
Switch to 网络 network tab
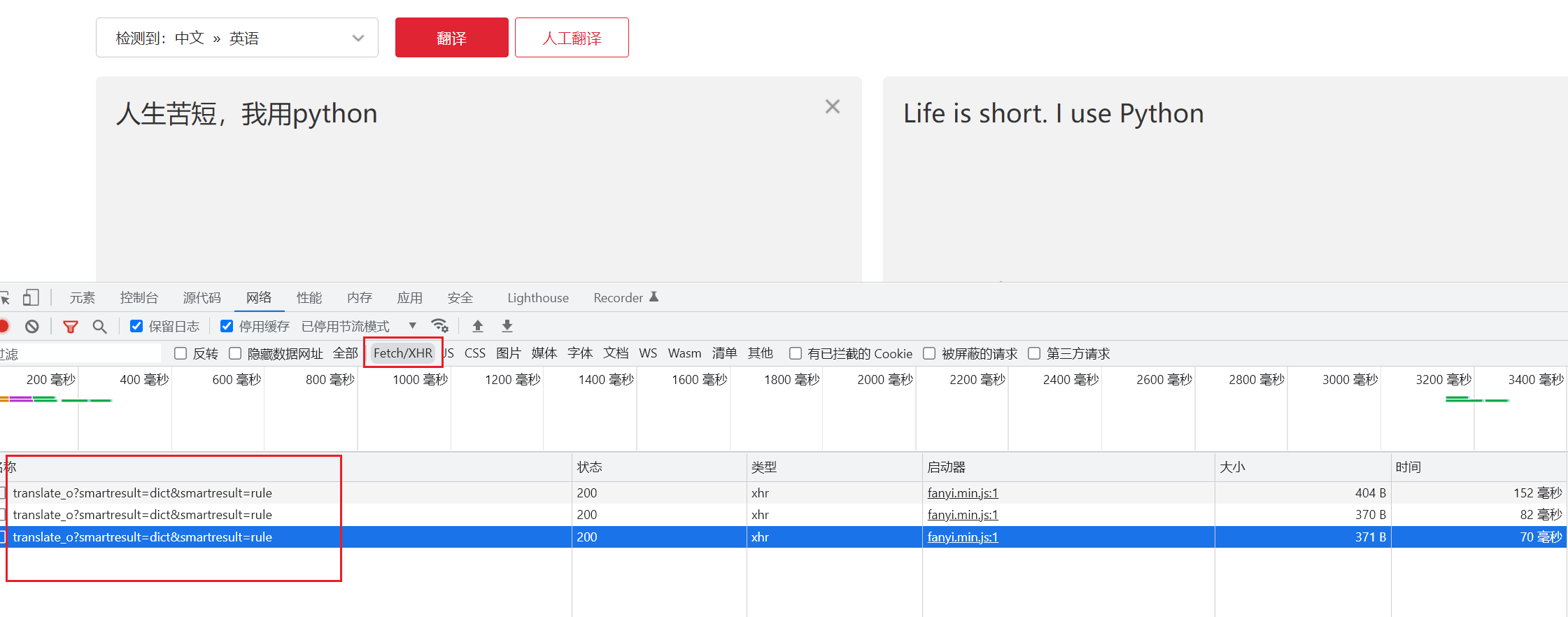click(x=259, y=298)
